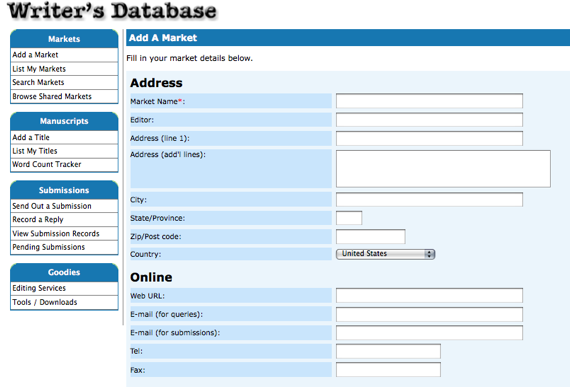The image size is (570, 387).
Task: Open the Country dropdown showing United States
Action: [385, 254]
